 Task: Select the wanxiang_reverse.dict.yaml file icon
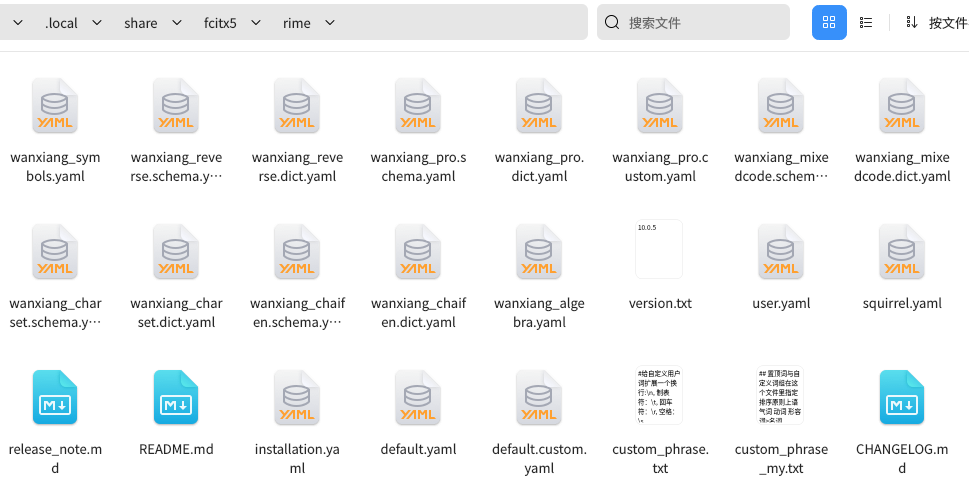[297, 106]
